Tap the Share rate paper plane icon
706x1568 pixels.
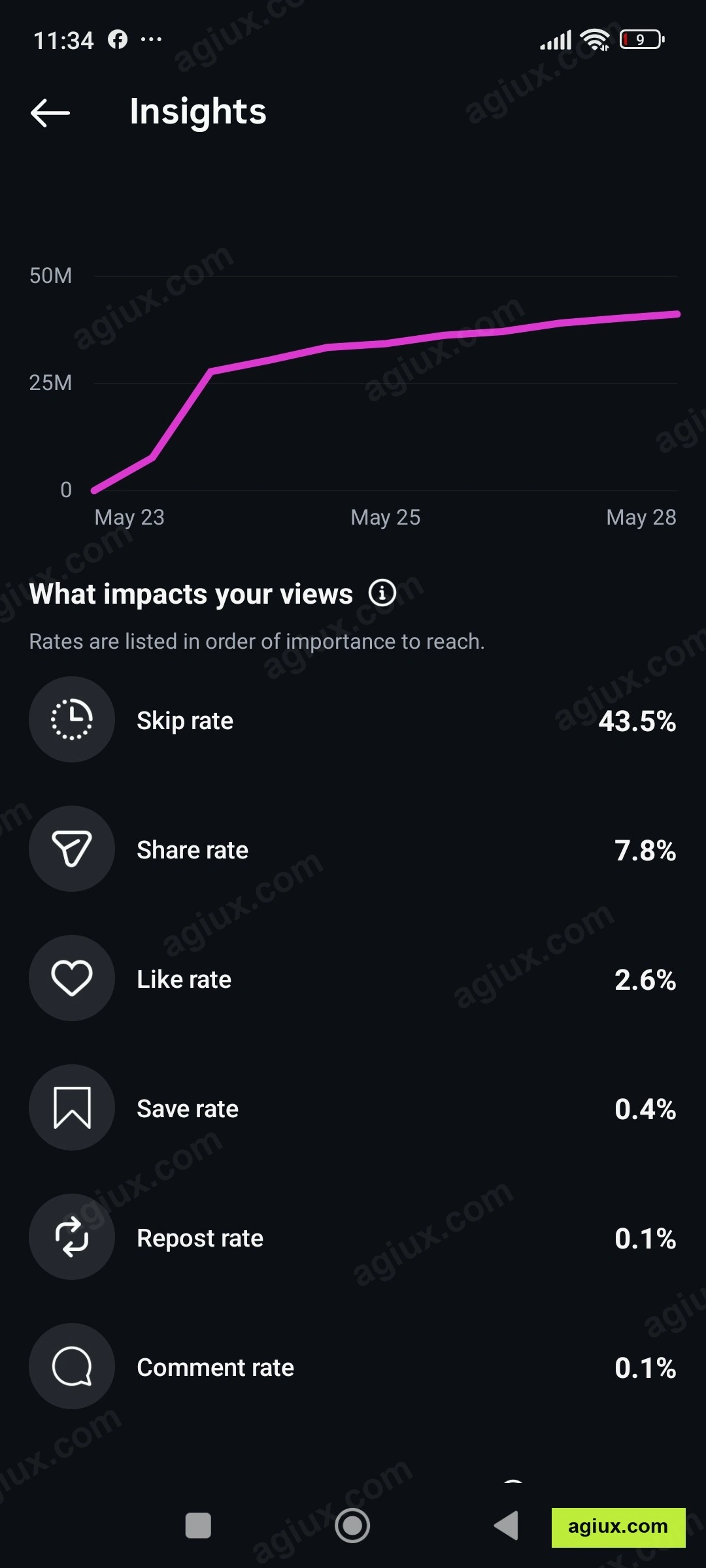click(x=72, y=849)
